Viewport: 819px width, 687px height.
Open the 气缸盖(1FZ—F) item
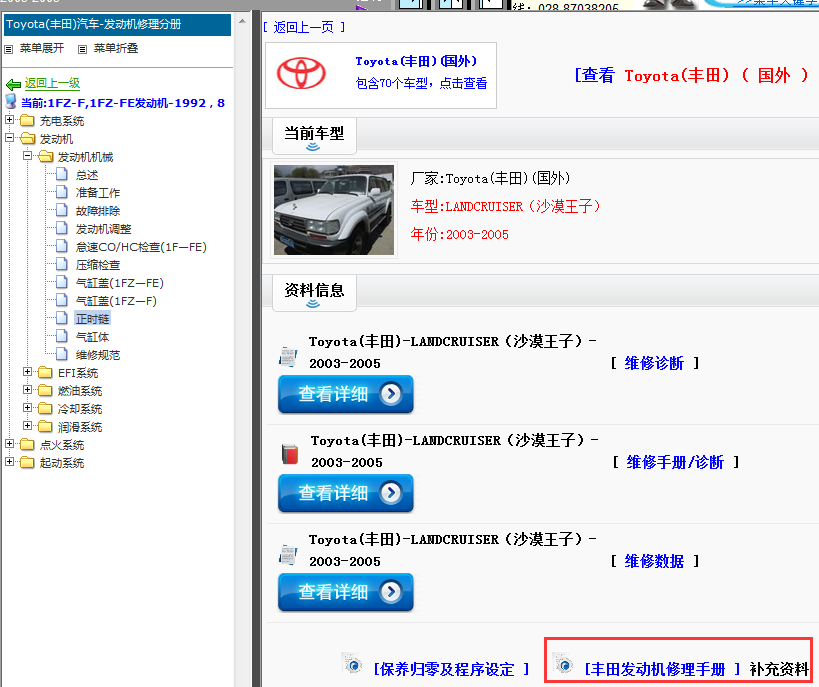[x=116, y=301]
